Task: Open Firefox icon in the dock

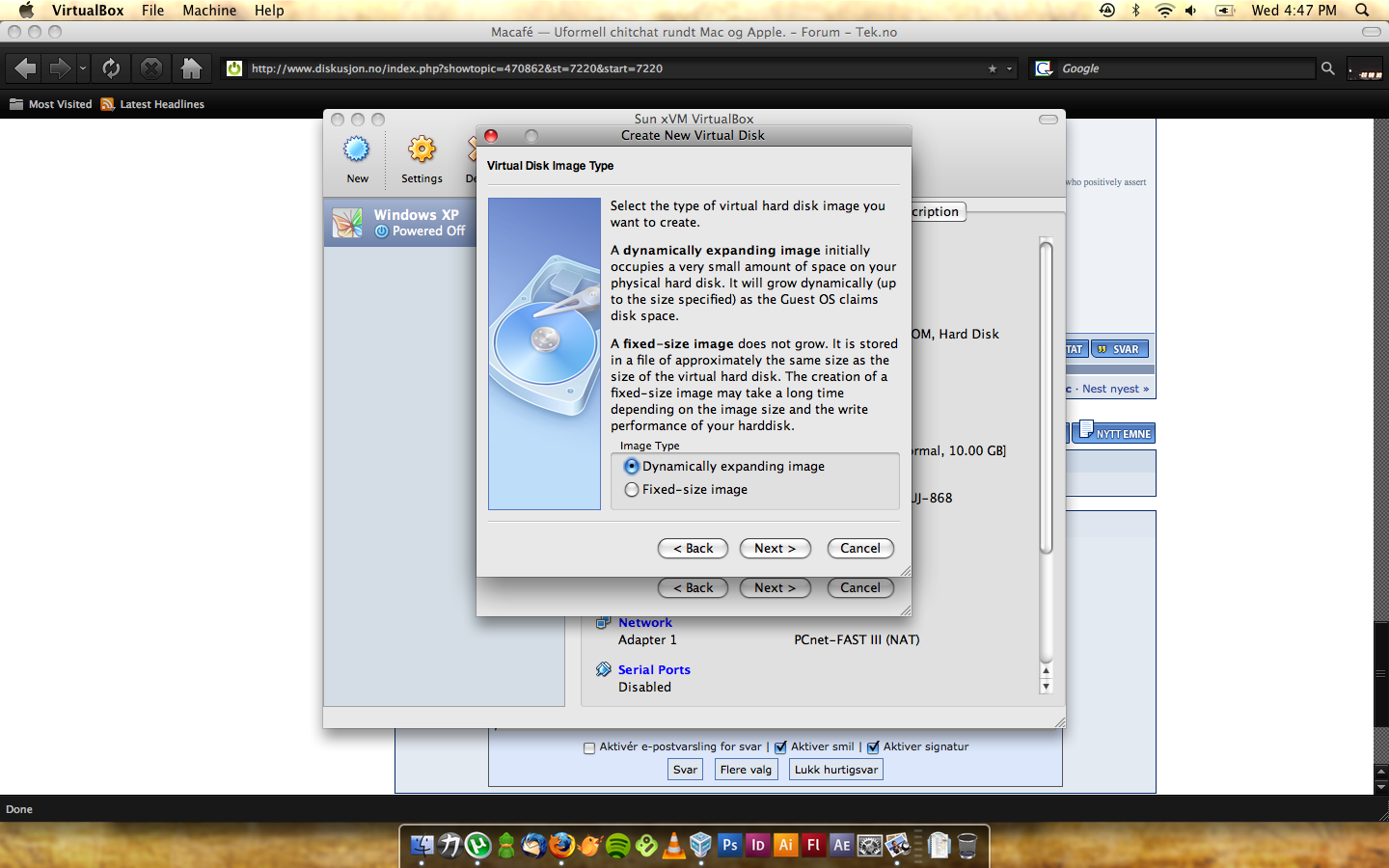Action: tap(561, 846)
